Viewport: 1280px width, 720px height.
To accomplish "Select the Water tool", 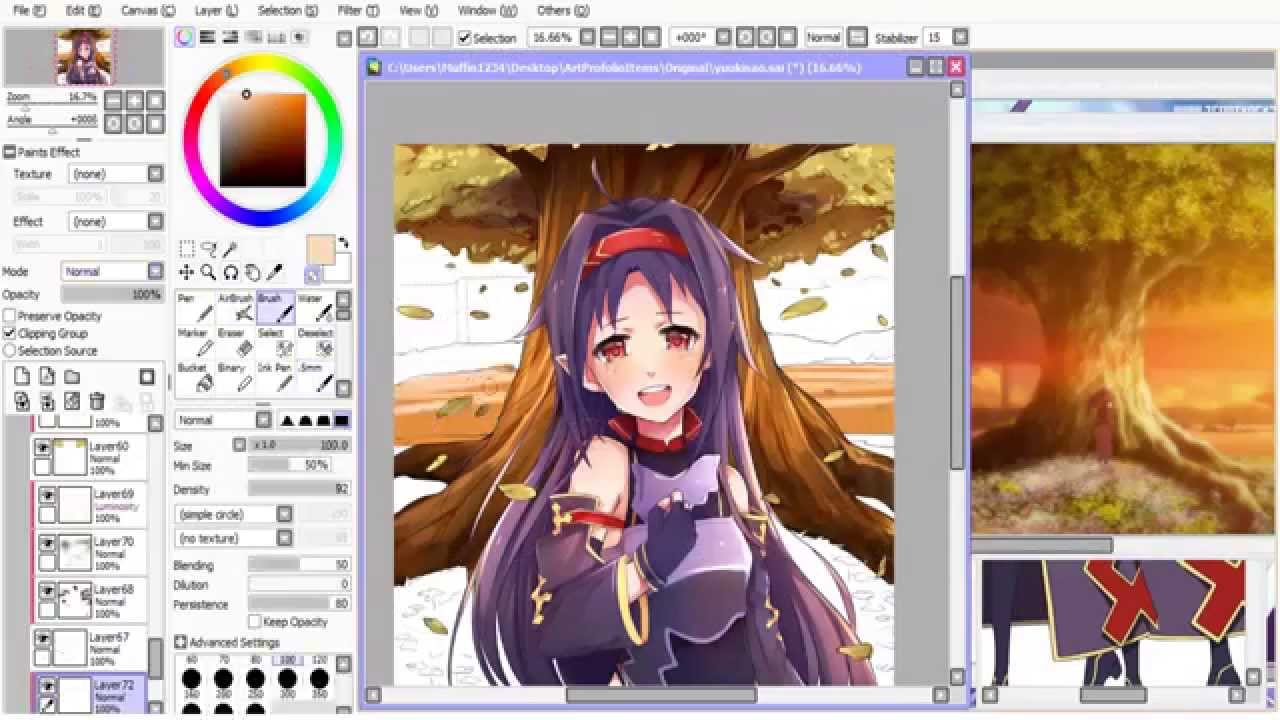I will coord(315,307).
